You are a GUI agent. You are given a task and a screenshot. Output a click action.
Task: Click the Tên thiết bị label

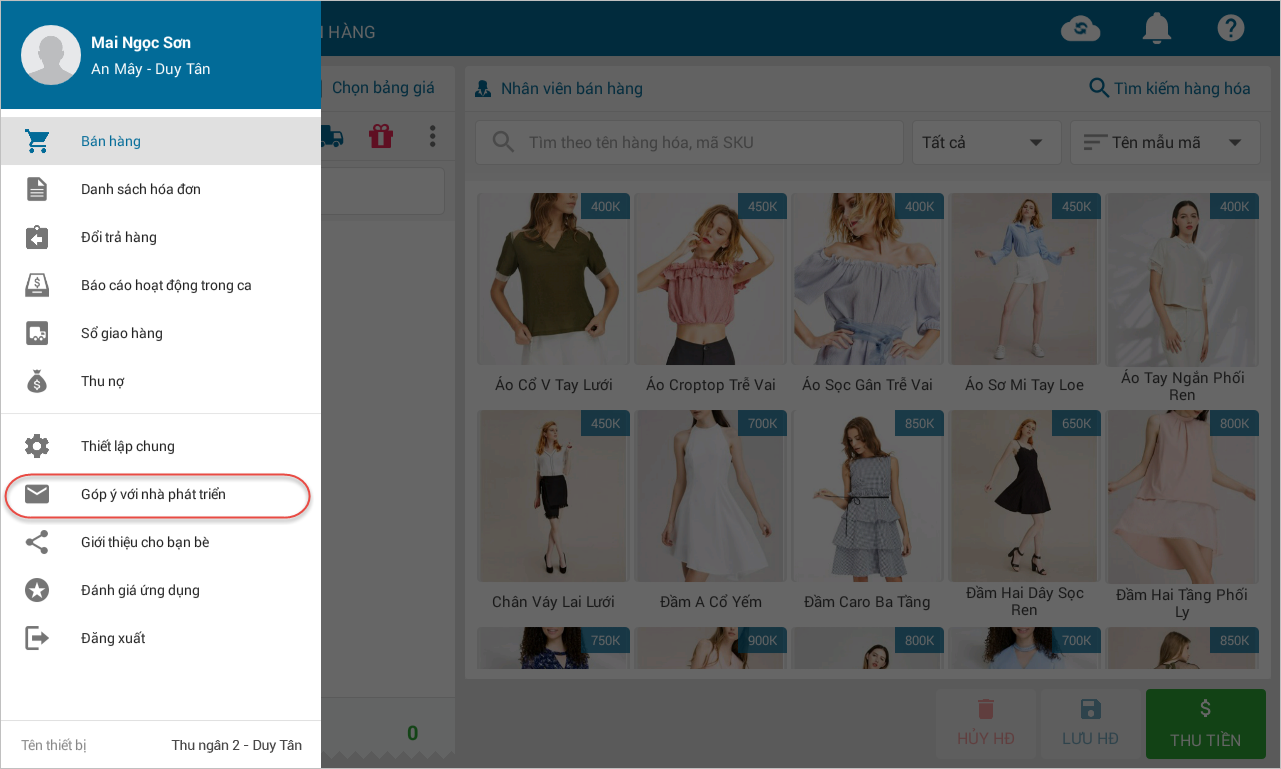54,745
